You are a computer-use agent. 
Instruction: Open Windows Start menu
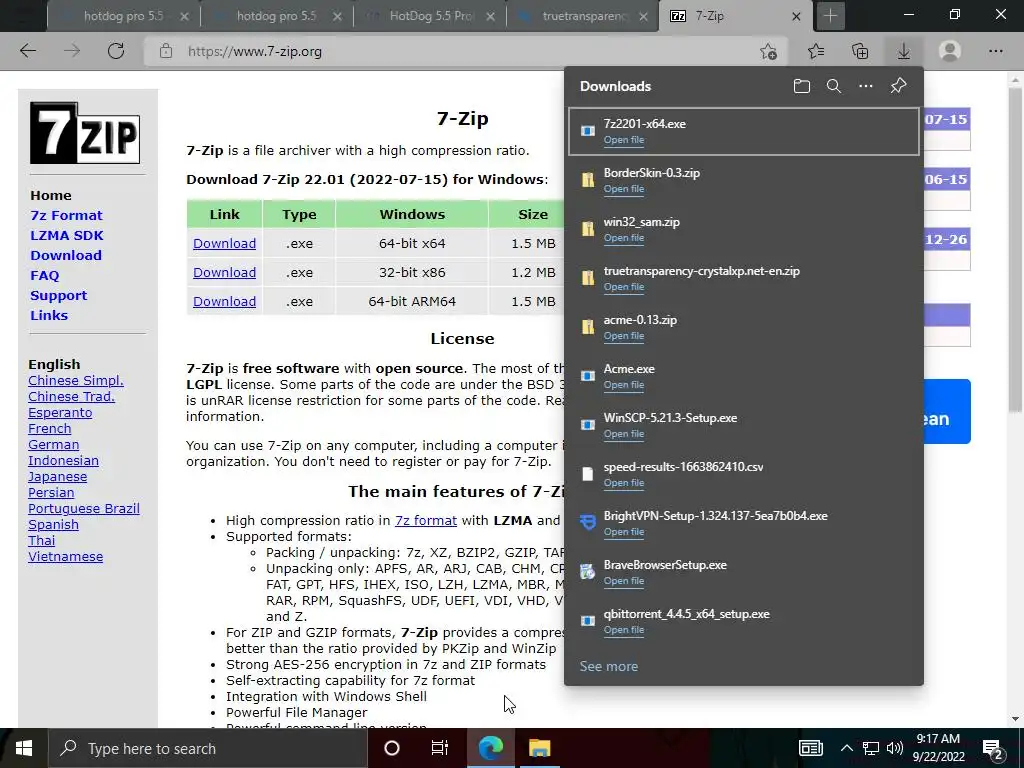coord(24,748)
